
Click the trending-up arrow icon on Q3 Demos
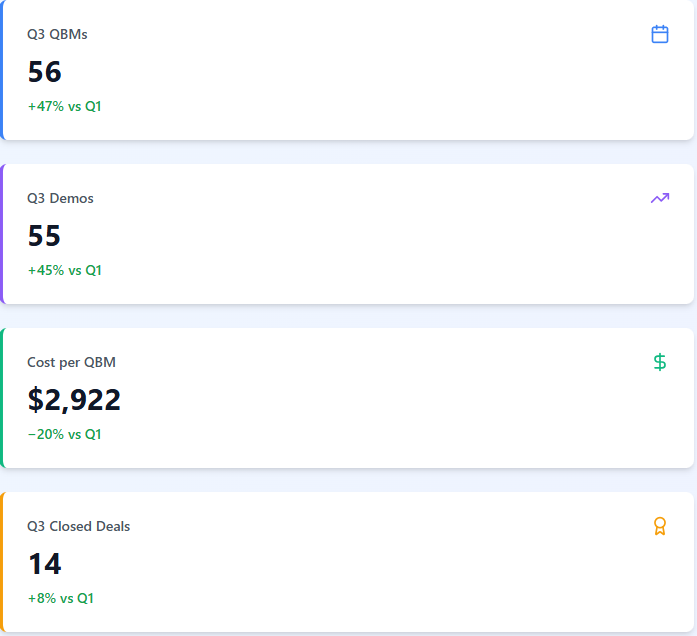pos(659,198)
